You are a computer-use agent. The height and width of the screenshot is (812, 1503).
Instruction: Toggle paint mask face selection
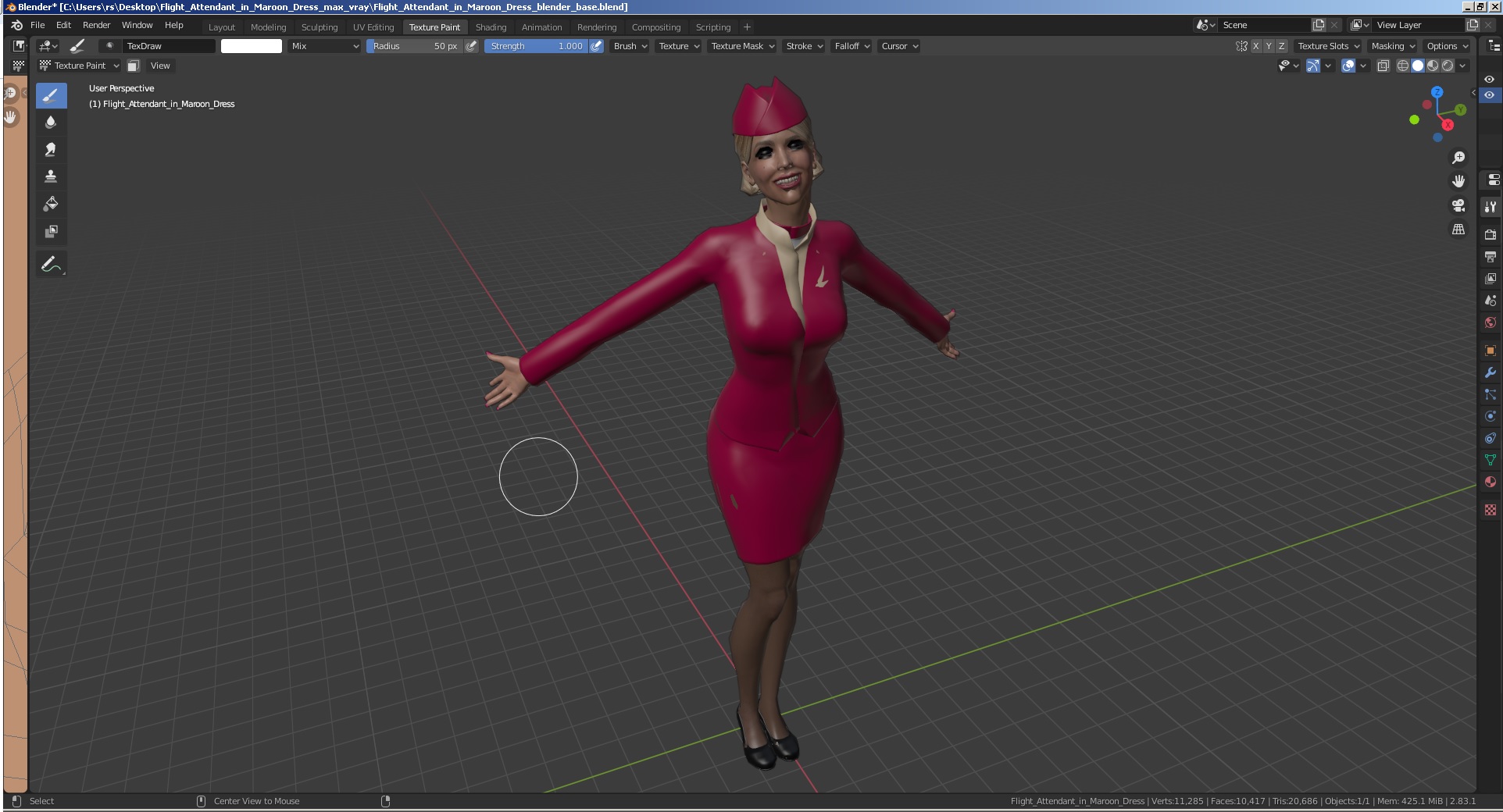(134, 66)
